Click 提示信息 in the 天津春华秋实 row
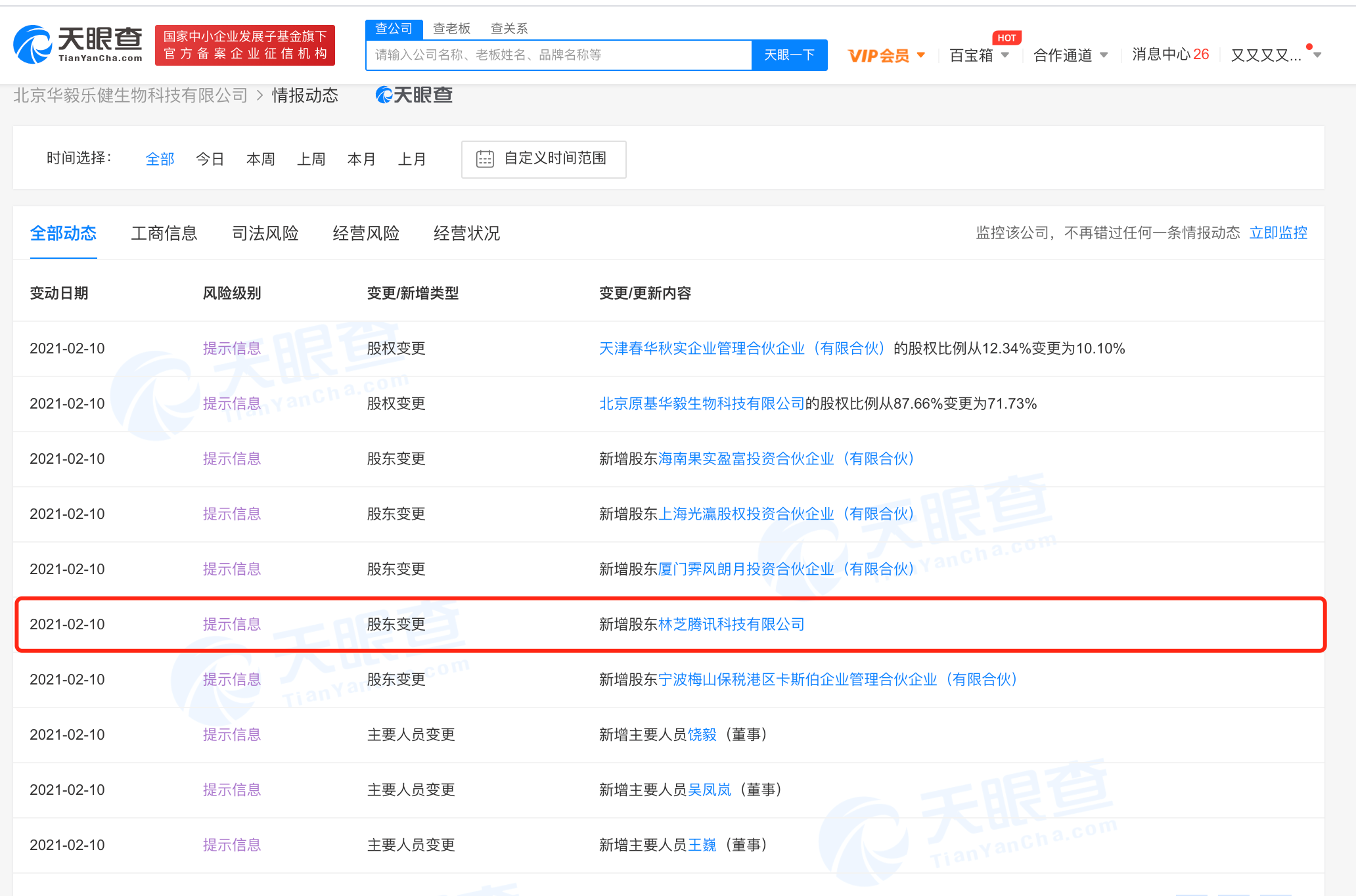 [x=232, y=349]
